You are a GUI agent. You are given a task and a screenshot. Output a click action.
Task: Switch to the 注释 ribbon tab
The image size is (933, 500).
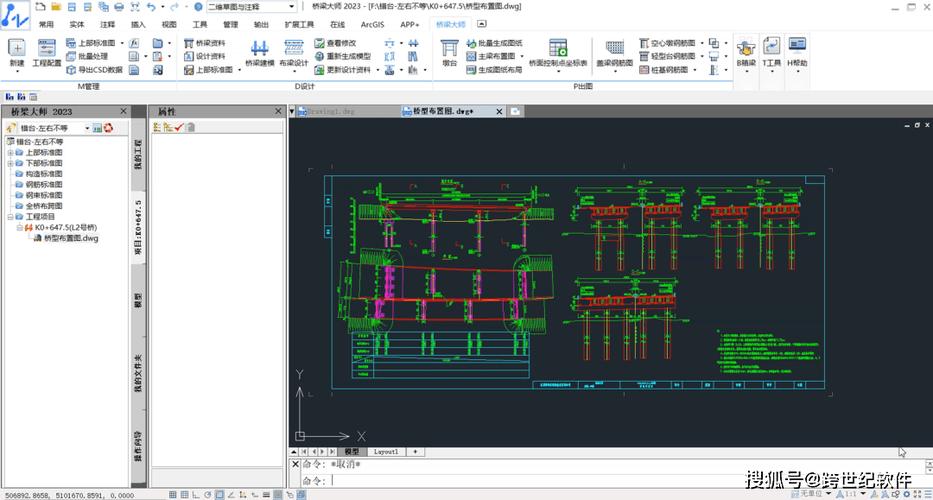pos(108,24)
